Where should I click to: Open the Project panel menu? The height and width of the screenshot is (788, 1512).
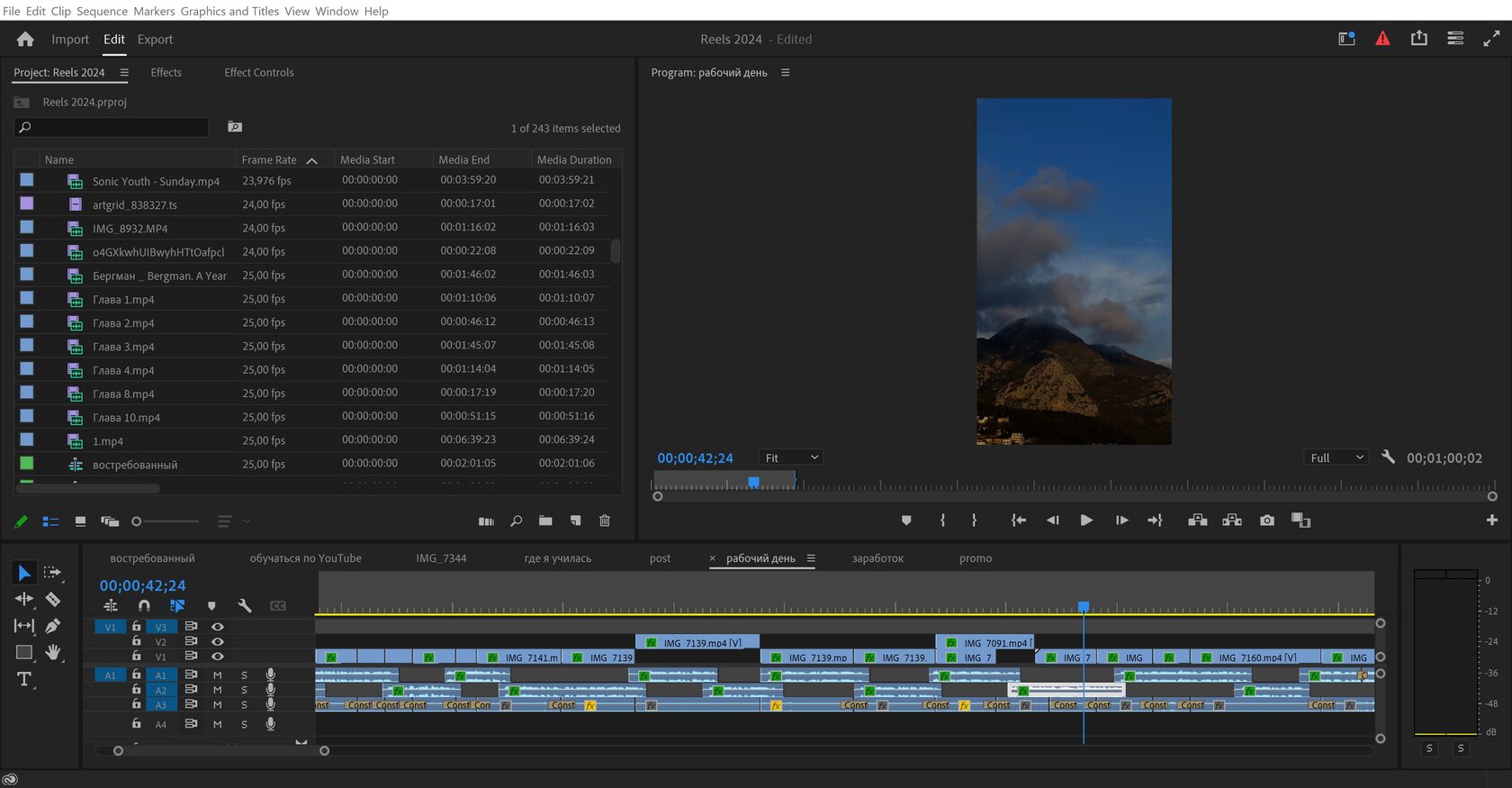[x=124, y=73]
